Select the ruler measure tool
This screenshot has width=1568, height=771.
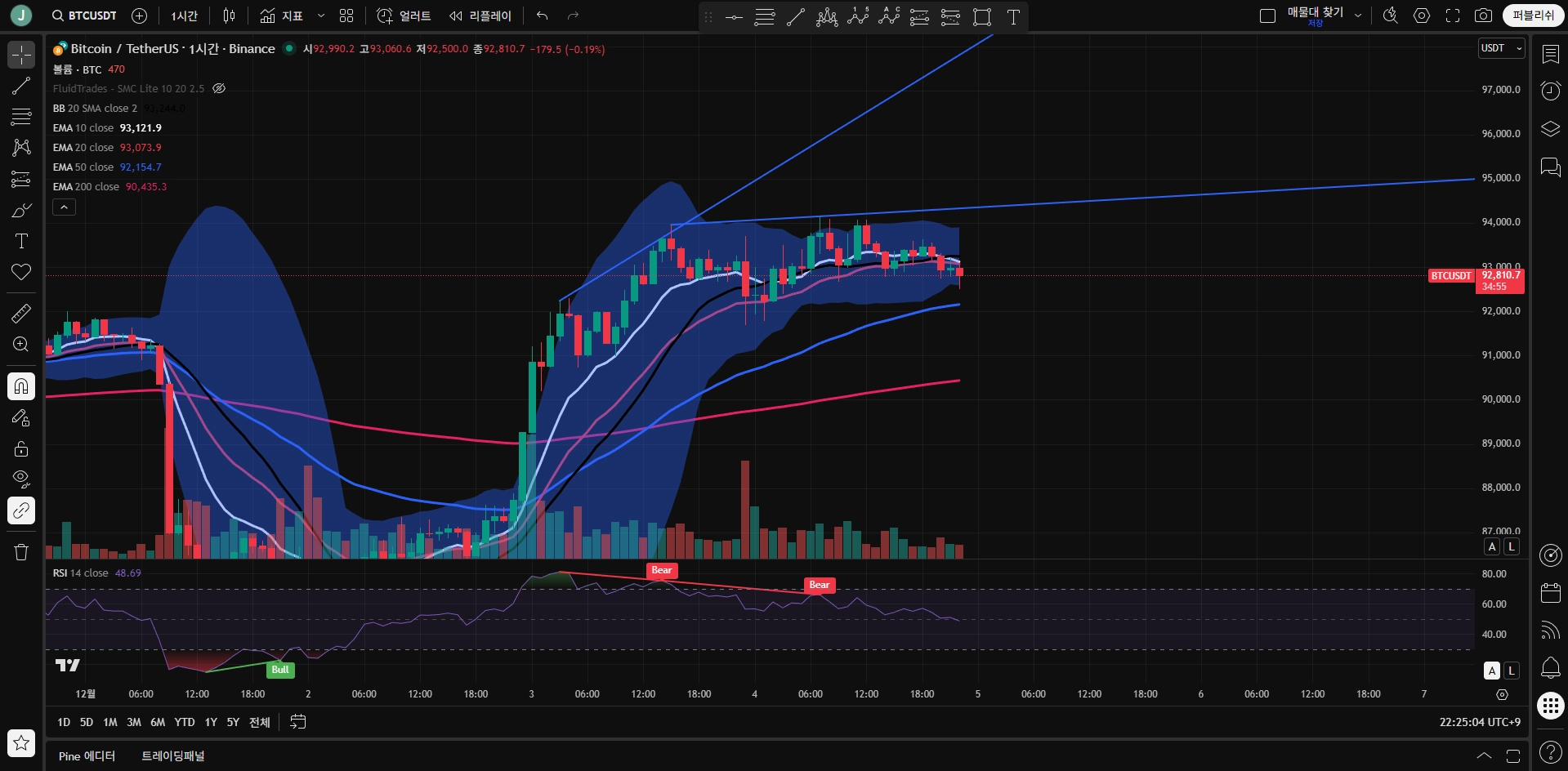(x=21, y=313)
